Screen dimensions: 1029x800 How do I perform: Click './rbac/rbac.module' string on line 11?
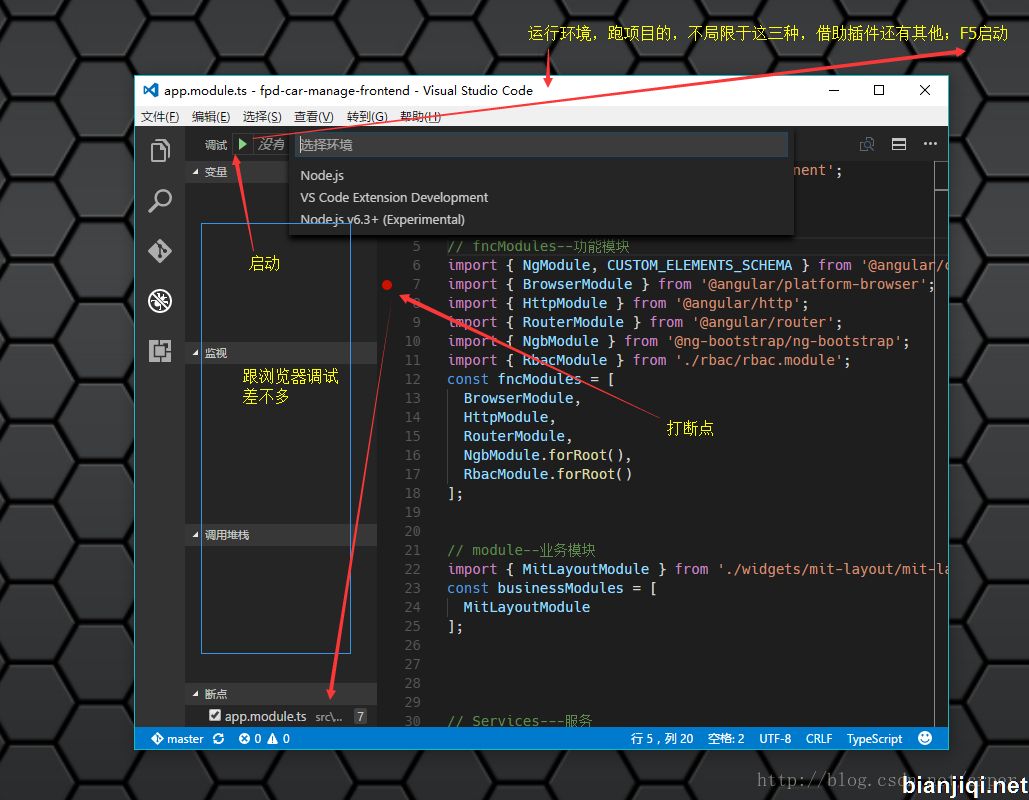pos(759,360)
